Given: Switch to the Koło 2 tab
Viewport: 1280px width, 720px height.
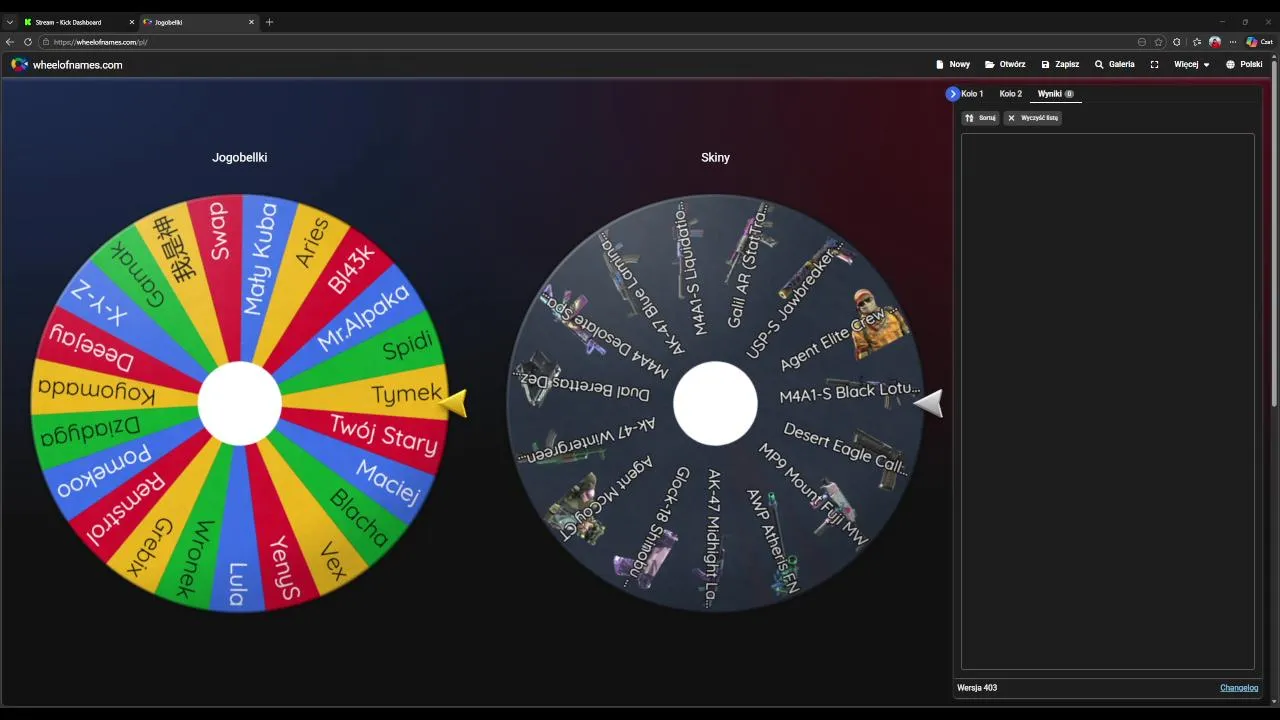Looking at the screenshot, I should [x=1011, y=94].
